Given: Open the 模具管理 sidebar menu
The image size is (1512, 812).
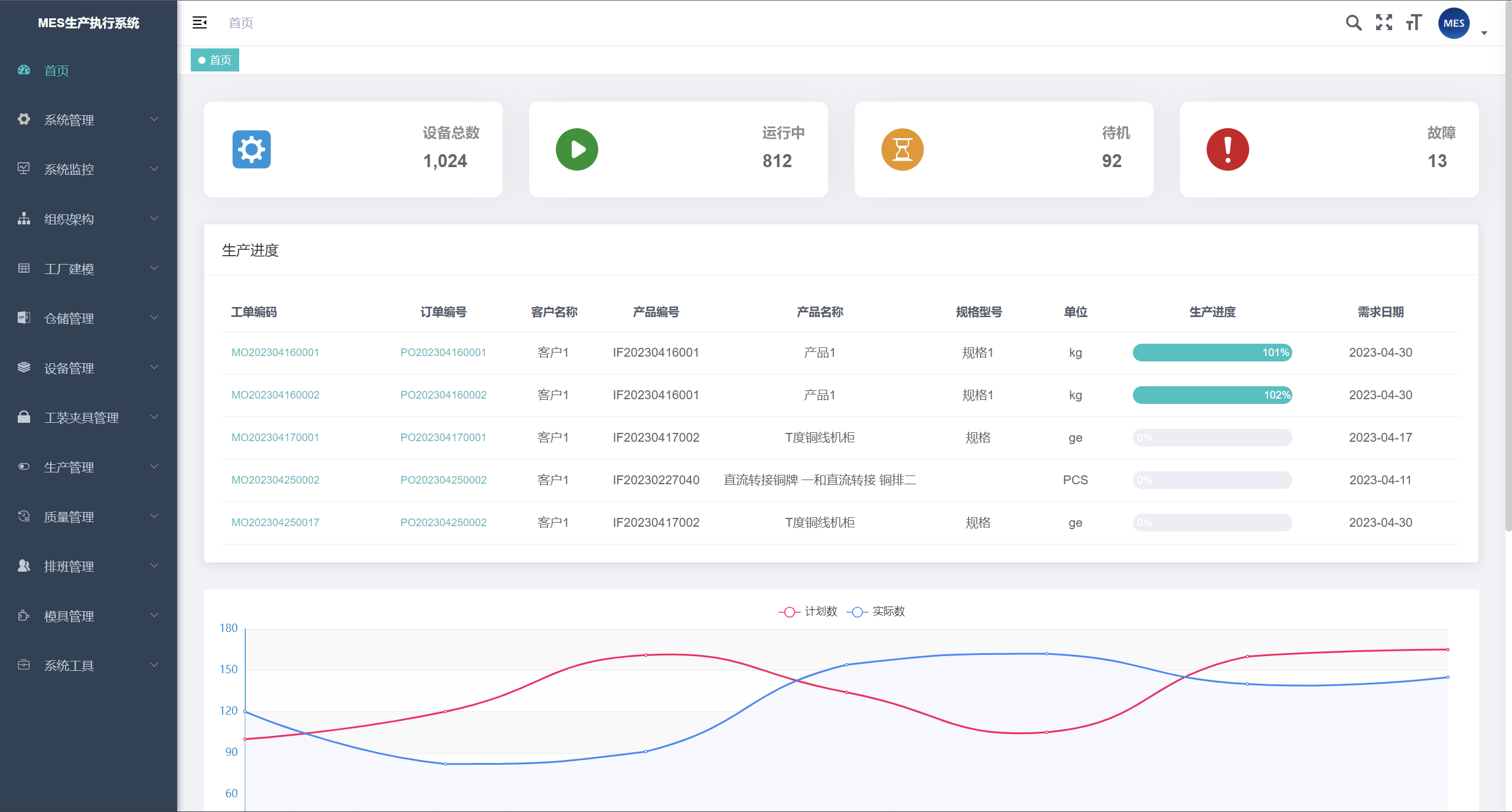Looking at the screenshot, I should tap(89, 616).
